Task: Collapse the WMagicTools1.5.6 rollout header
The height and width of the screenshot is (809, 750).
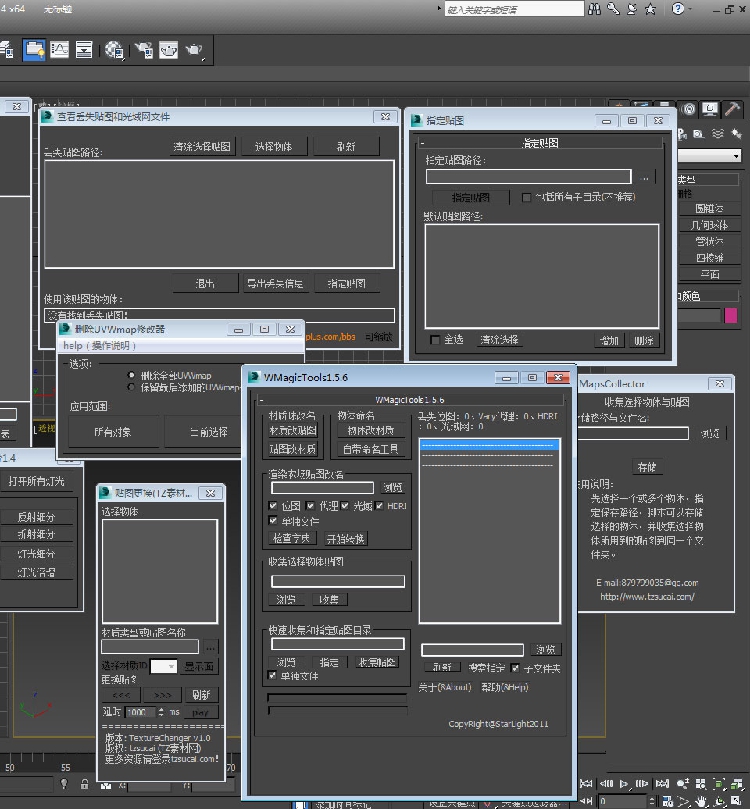Action: 410,399
